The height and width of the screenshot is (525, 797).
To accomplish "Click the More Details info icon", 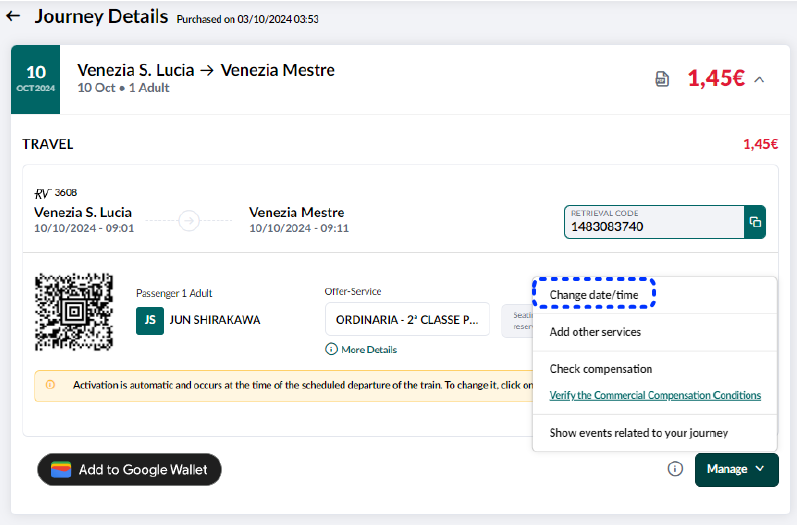I will coord(331,349).
